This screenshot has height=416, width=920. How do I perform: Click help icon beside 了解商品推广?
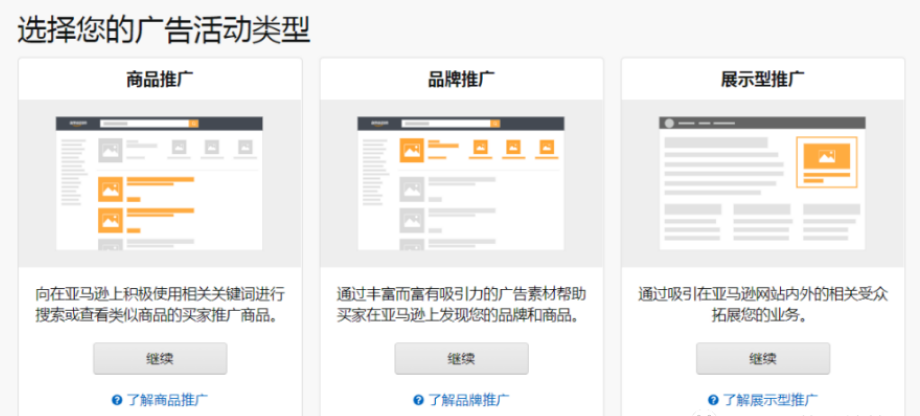click(117, 400)
